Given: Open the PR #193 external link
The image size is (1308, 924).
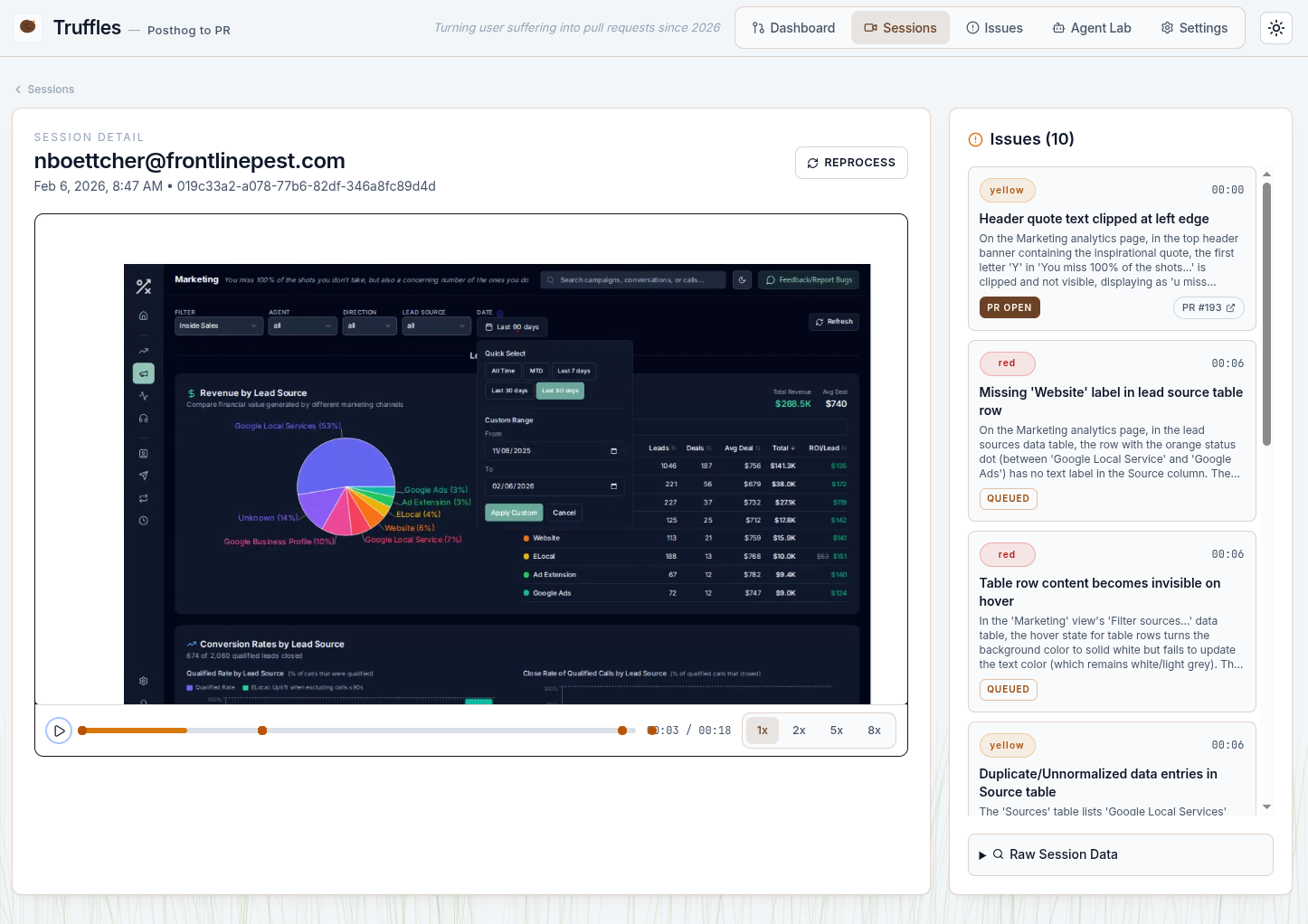Looking at the screenshot, I should point(1208,307).
